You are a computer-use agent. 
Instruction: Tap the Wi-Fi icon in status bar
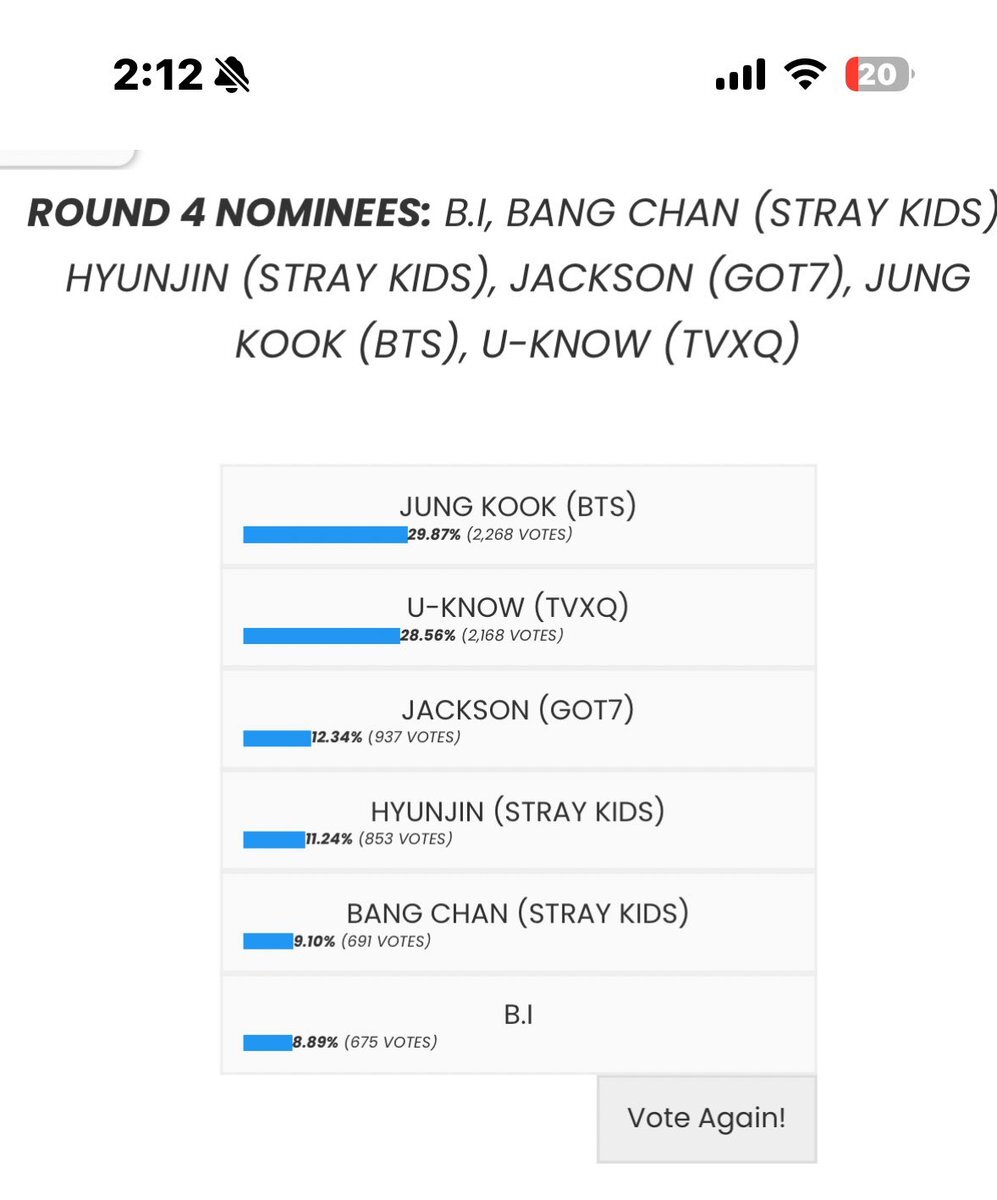[x=804, y=74]
